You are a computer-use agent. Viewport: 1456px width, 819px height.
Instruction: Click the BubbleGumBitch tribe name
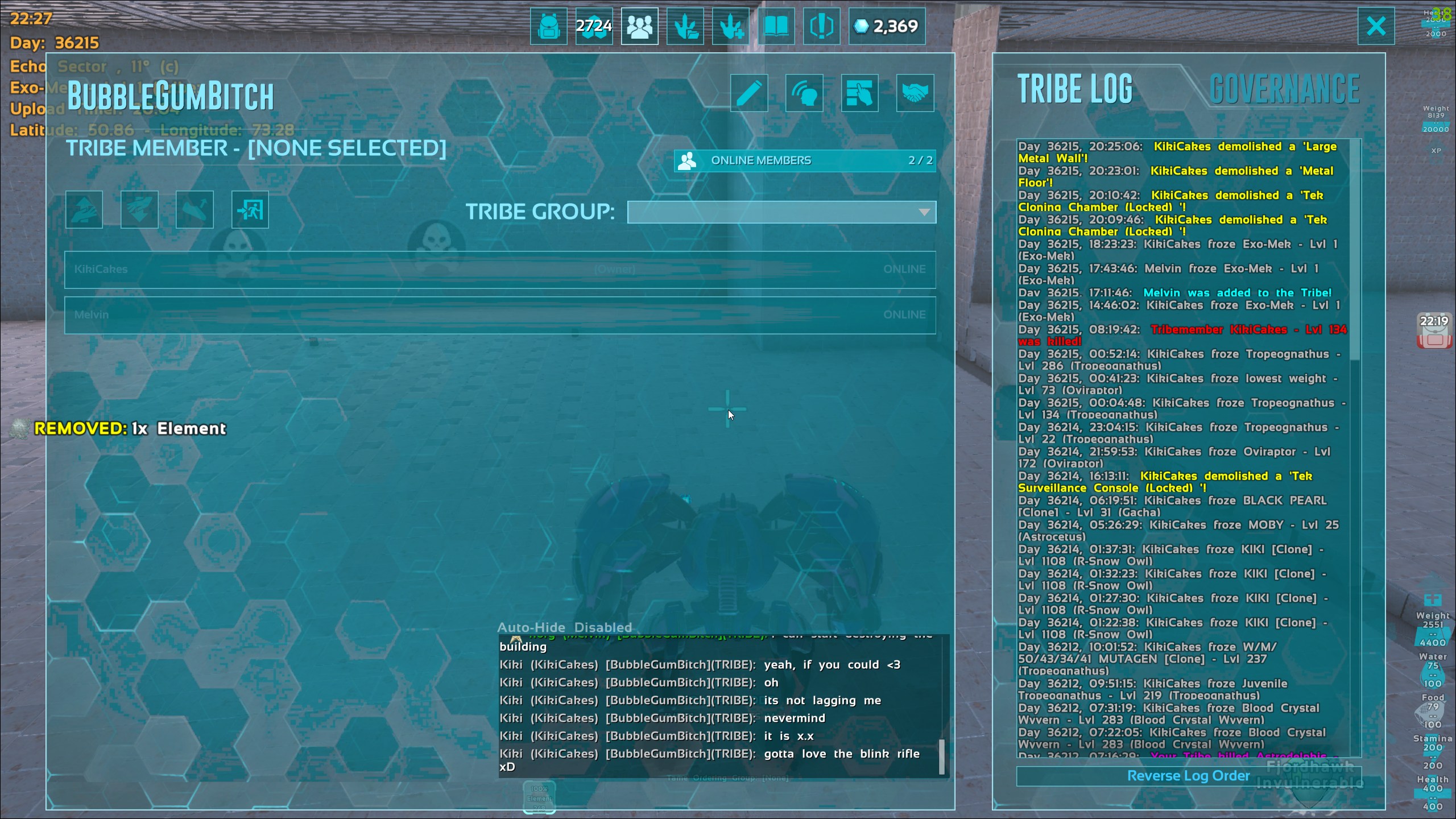[x=171, y=96]
